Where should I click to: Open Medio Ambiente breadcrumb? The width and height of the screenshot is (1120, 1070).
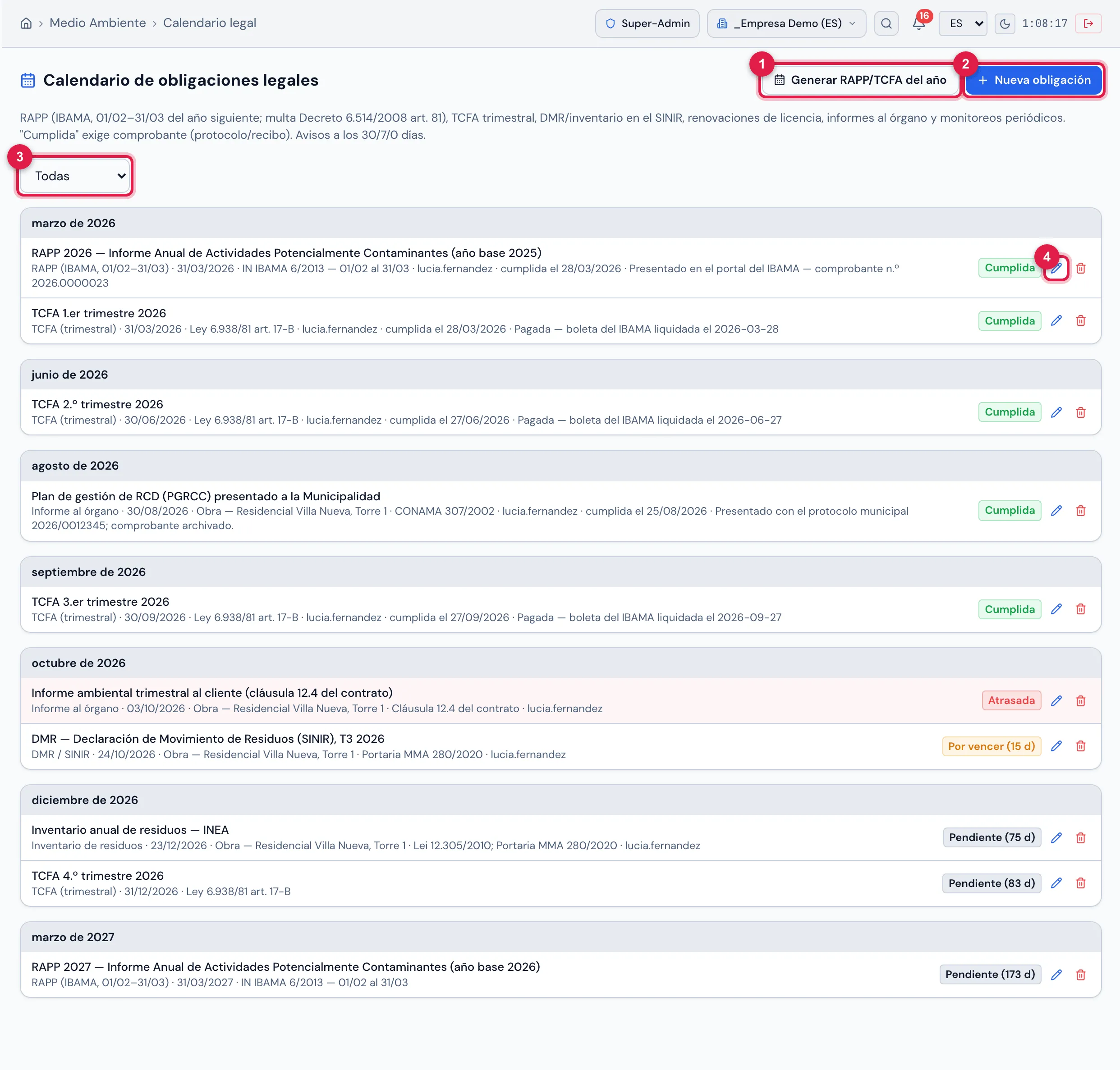point(97,23)
